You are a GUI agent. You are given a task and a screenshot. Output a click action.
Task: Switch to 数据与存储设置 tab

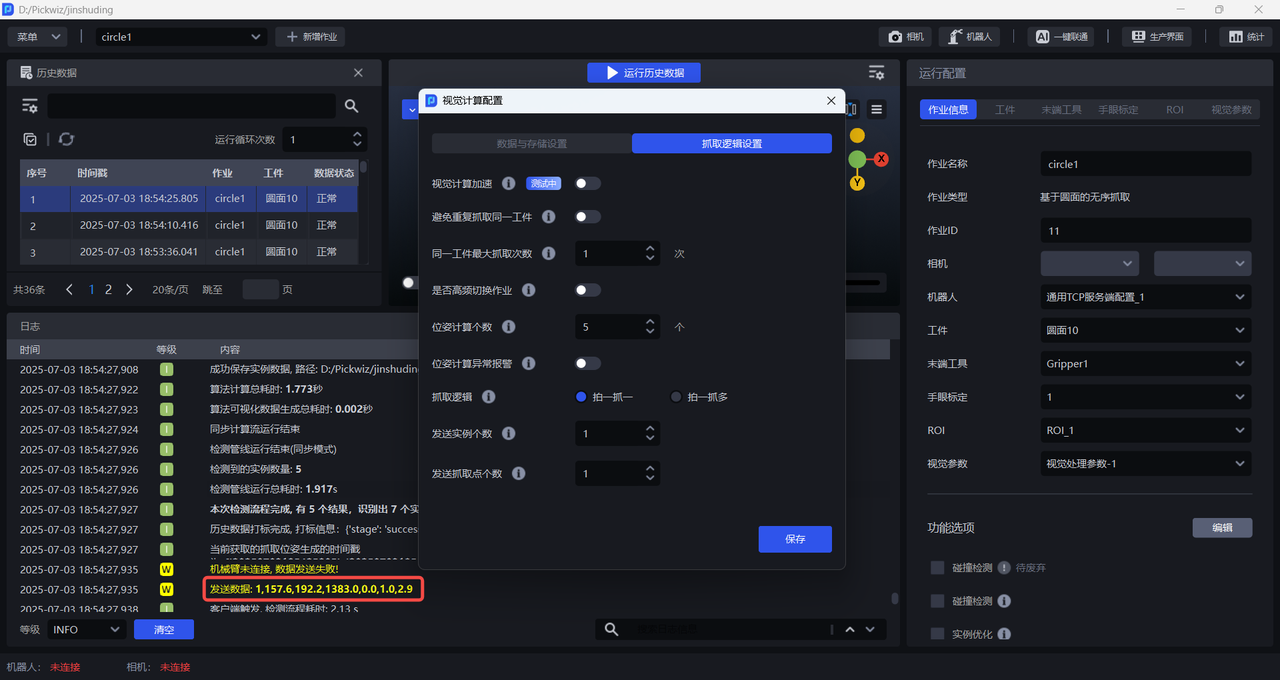click(x=531, y=144)
